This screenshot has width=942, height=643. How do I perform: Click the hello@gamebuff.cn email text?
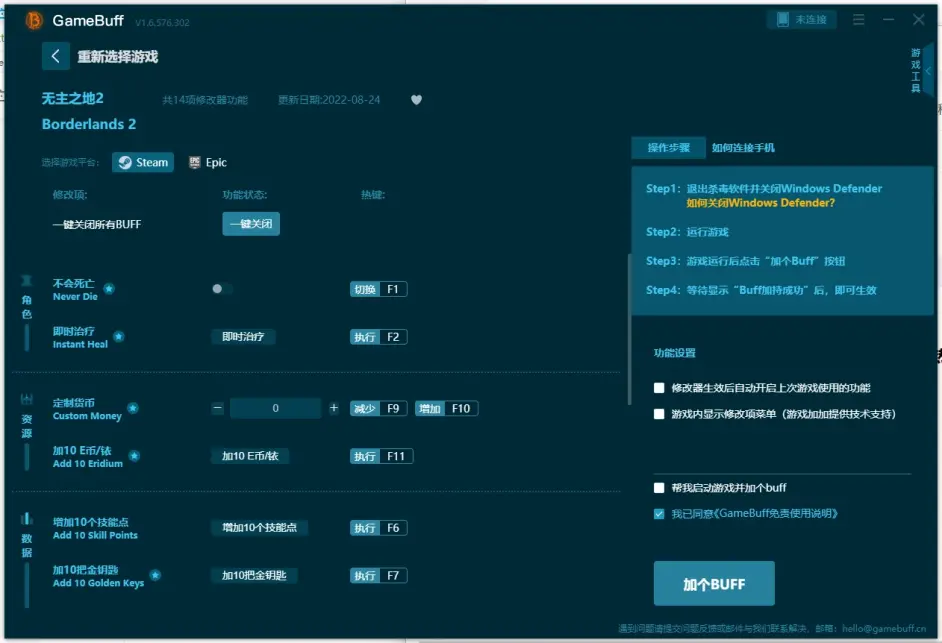[x=884, y=629]
